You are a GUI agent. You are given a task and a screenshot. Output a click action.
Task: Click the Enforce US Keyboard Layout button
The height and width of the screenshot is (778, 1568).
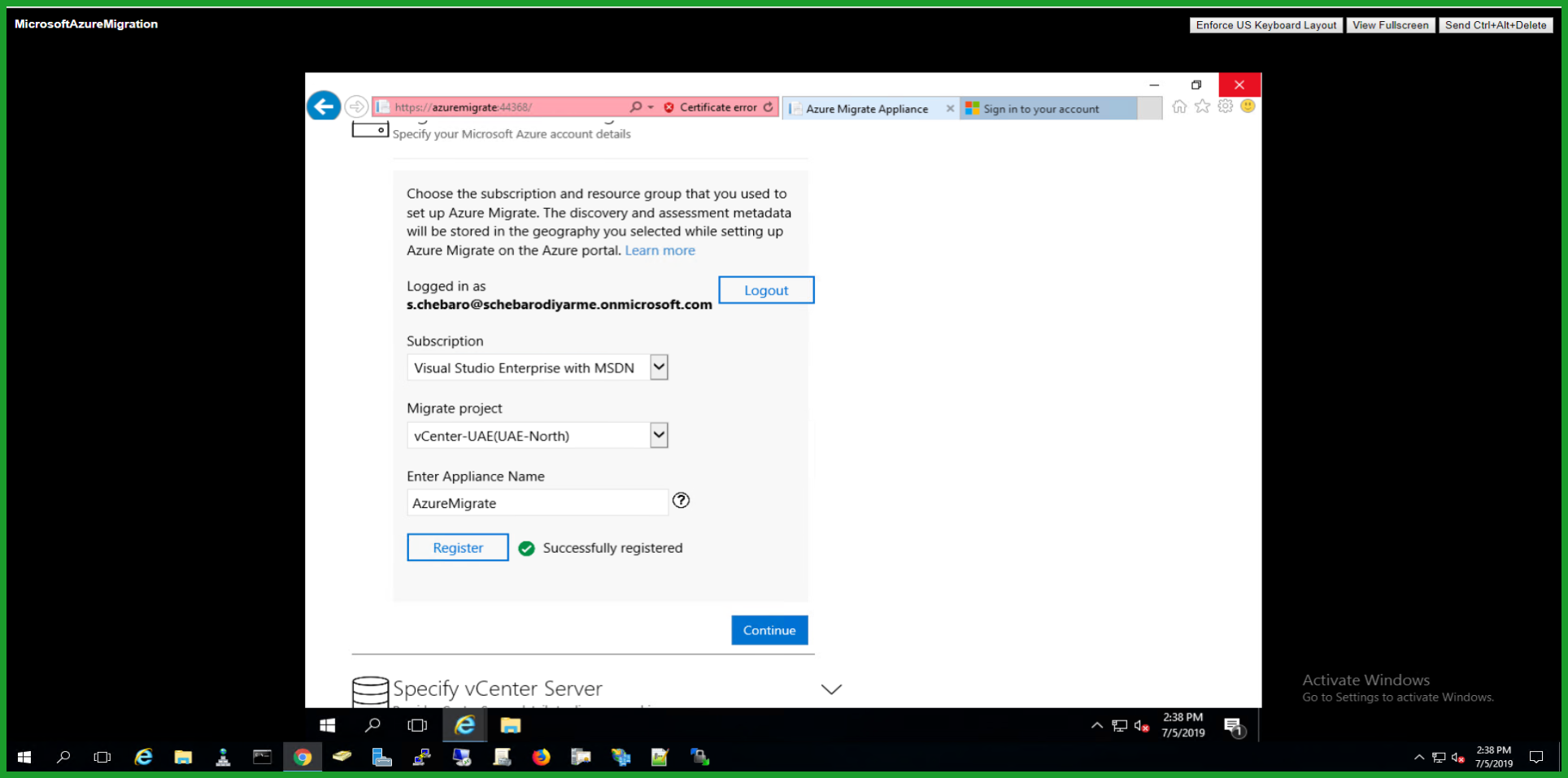click(1266, 25)
